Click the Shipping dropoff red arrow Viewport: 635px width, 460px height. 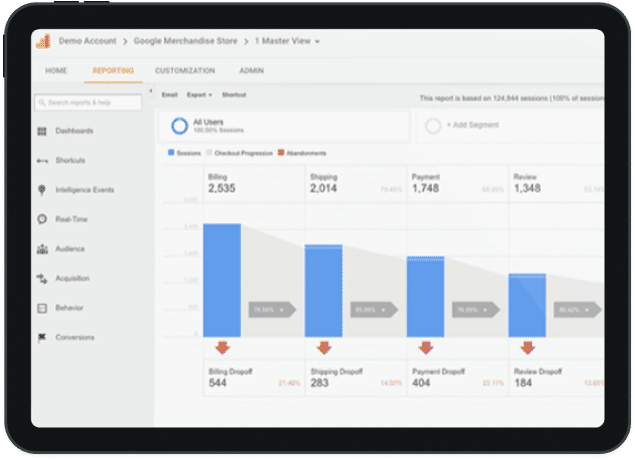pyautogui.click(x=324, y=347)
